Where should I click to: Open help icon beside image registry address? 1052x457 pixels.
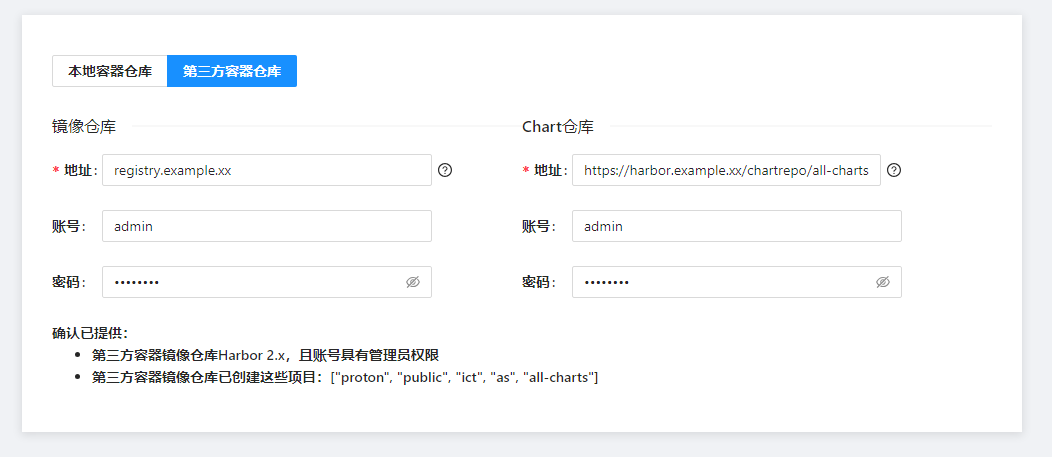click(x=445, y=170)
